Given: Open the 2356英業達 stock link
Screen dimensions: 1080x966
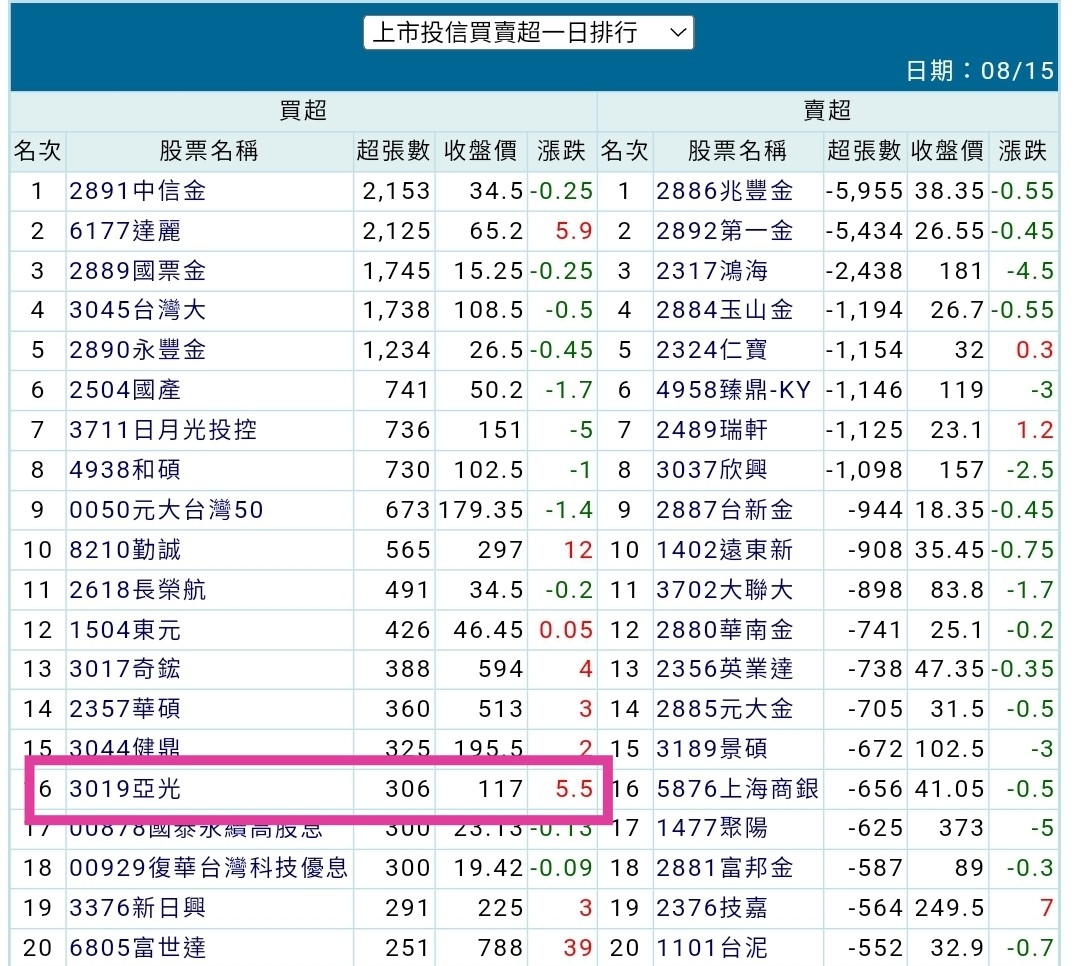Looking at the screenshot, I should point(725,669).
